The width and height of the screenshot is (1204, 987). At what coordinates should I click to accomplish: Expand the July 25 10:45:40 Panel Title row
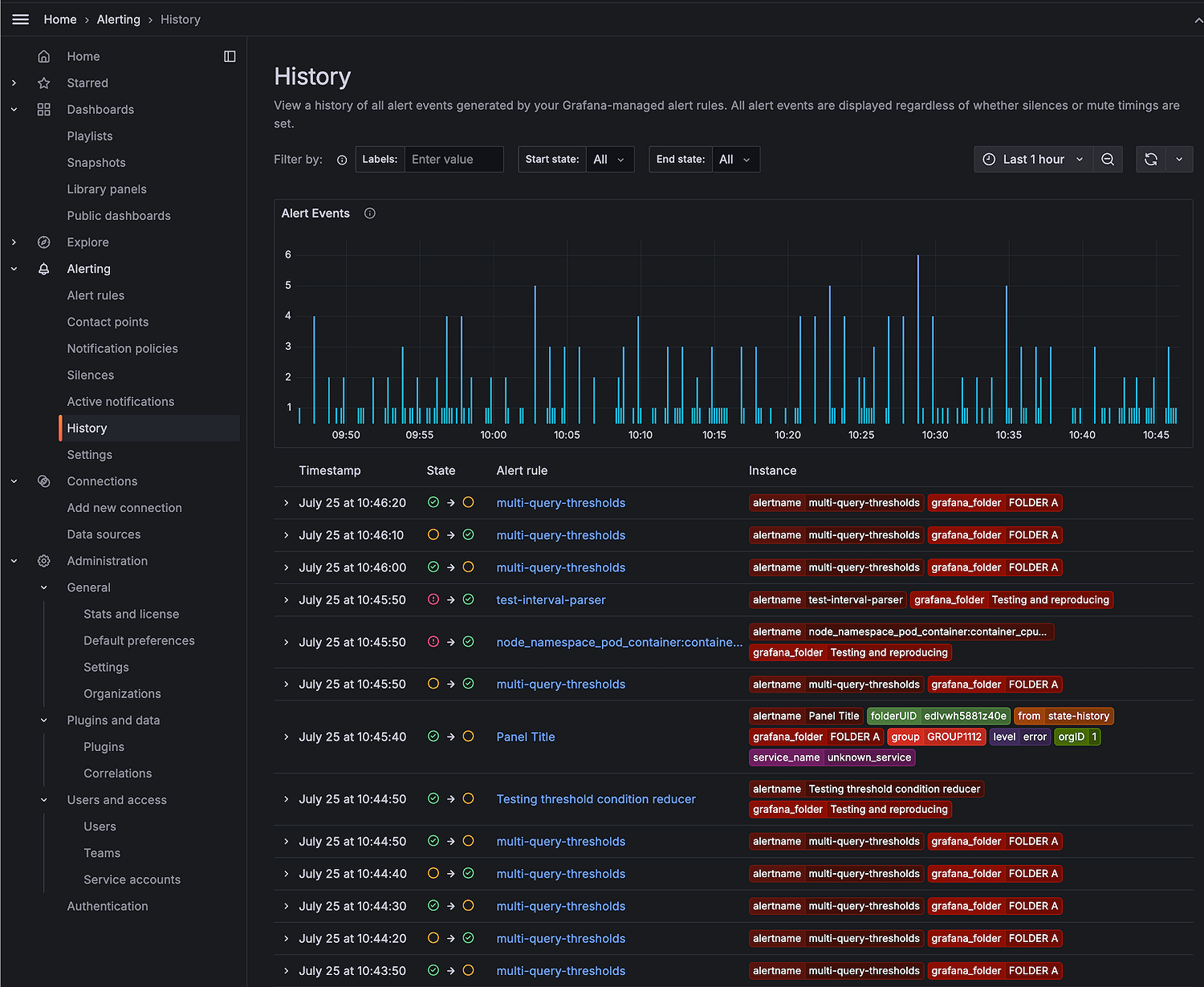click(x=286, y=737)
